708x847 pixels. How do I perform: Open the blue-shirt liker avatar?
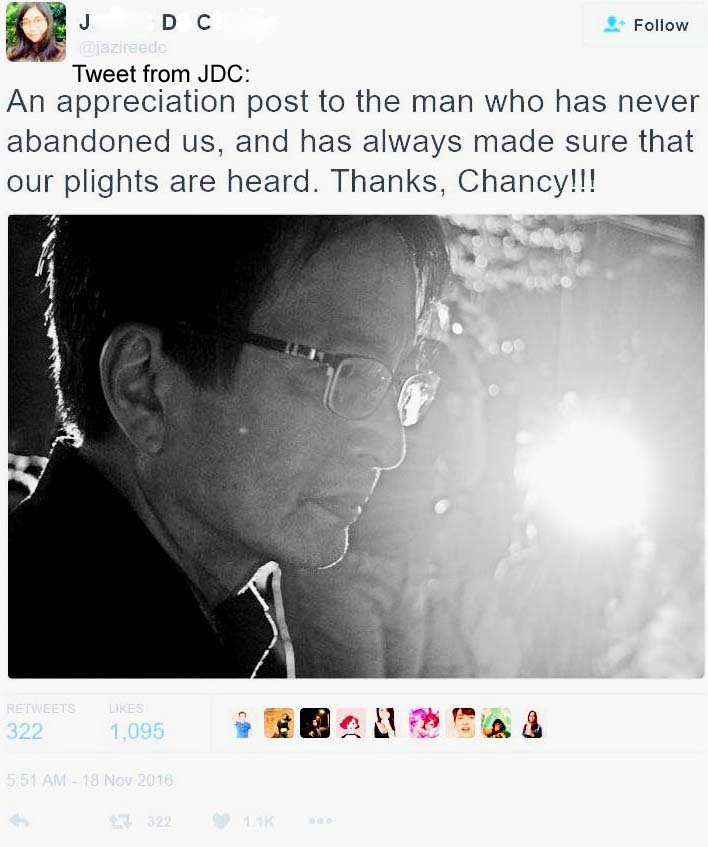pos(243,723)
